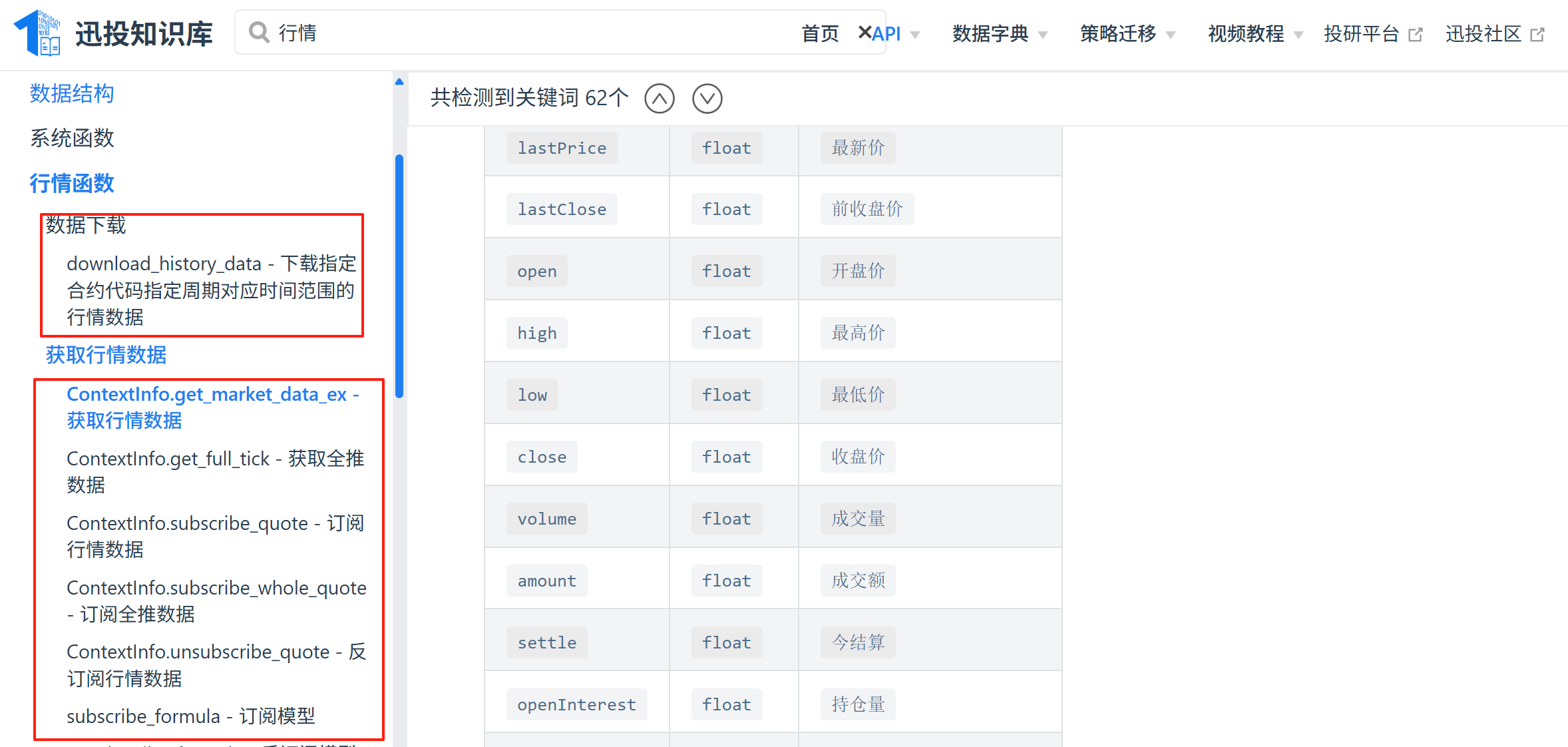Click the search magnifier icon
1568x747 pixels.
click(x=258, y=32)
